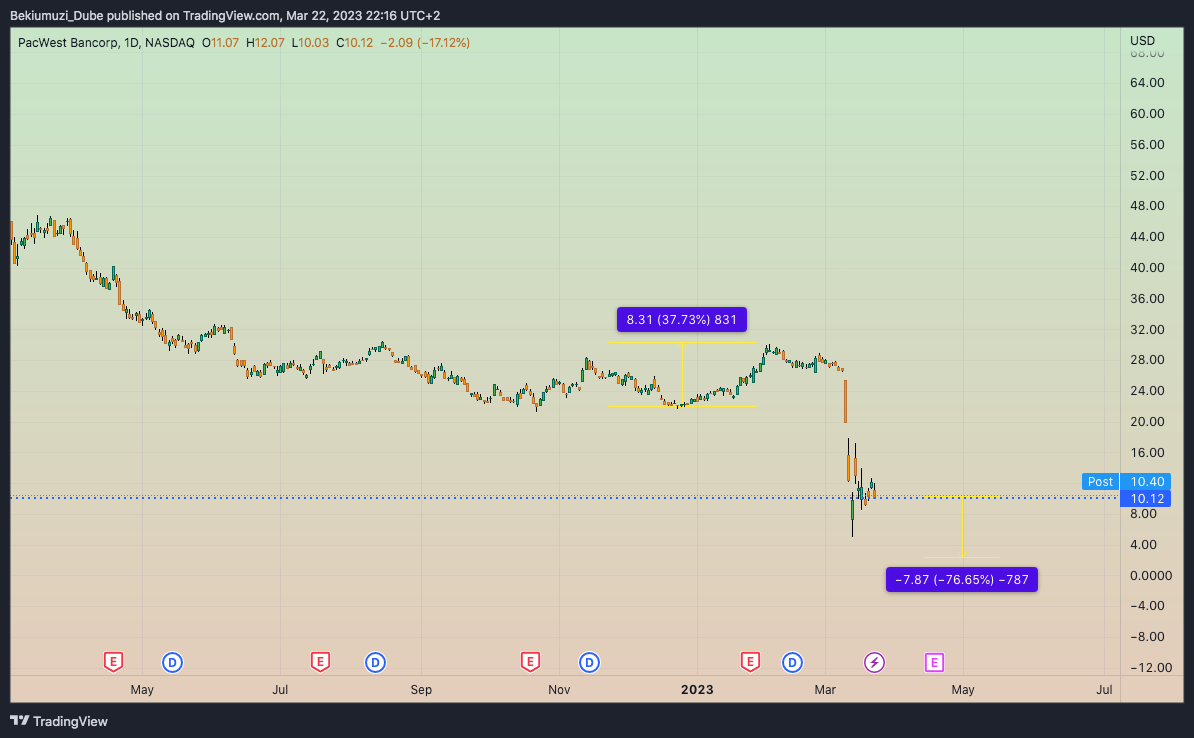Click the −4.00 price axis label
1194x738 pixels.
click(x=1147, y=605)
